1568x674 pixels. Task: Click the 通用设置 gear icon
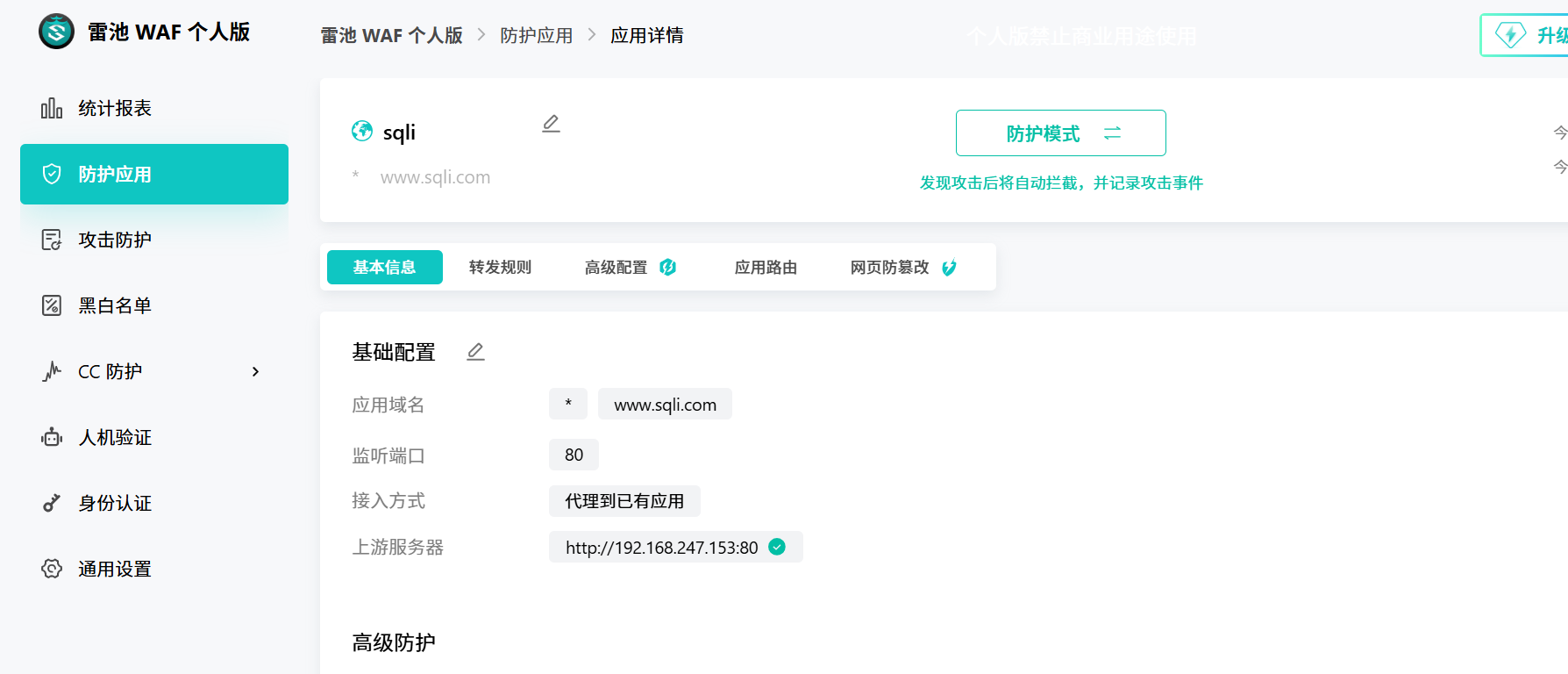point(52,569)
